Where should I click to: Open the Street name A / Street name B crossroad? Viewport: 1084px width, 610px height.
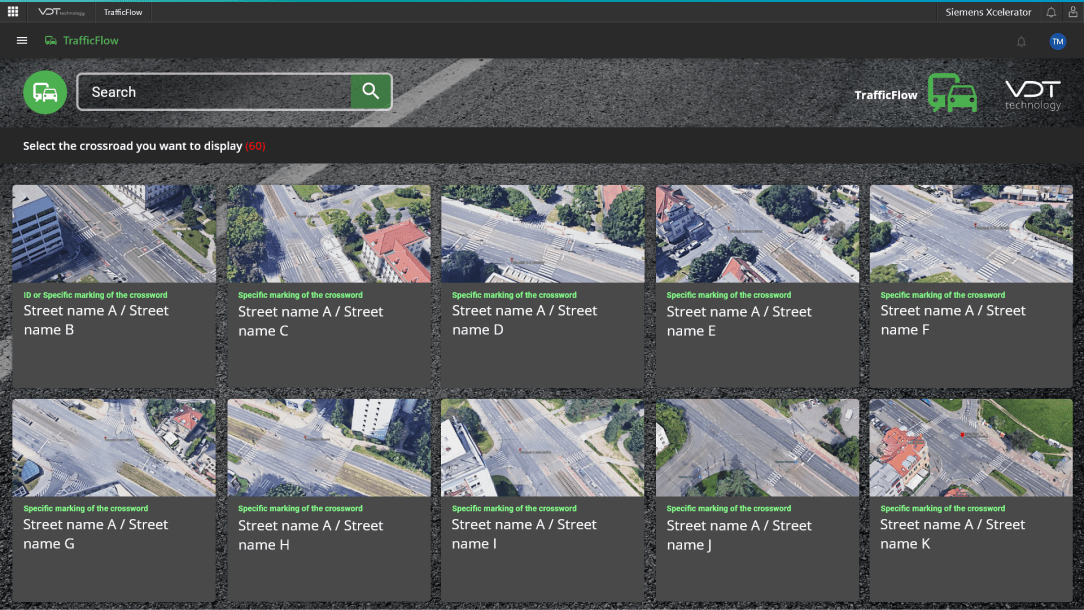click(114, 286)
